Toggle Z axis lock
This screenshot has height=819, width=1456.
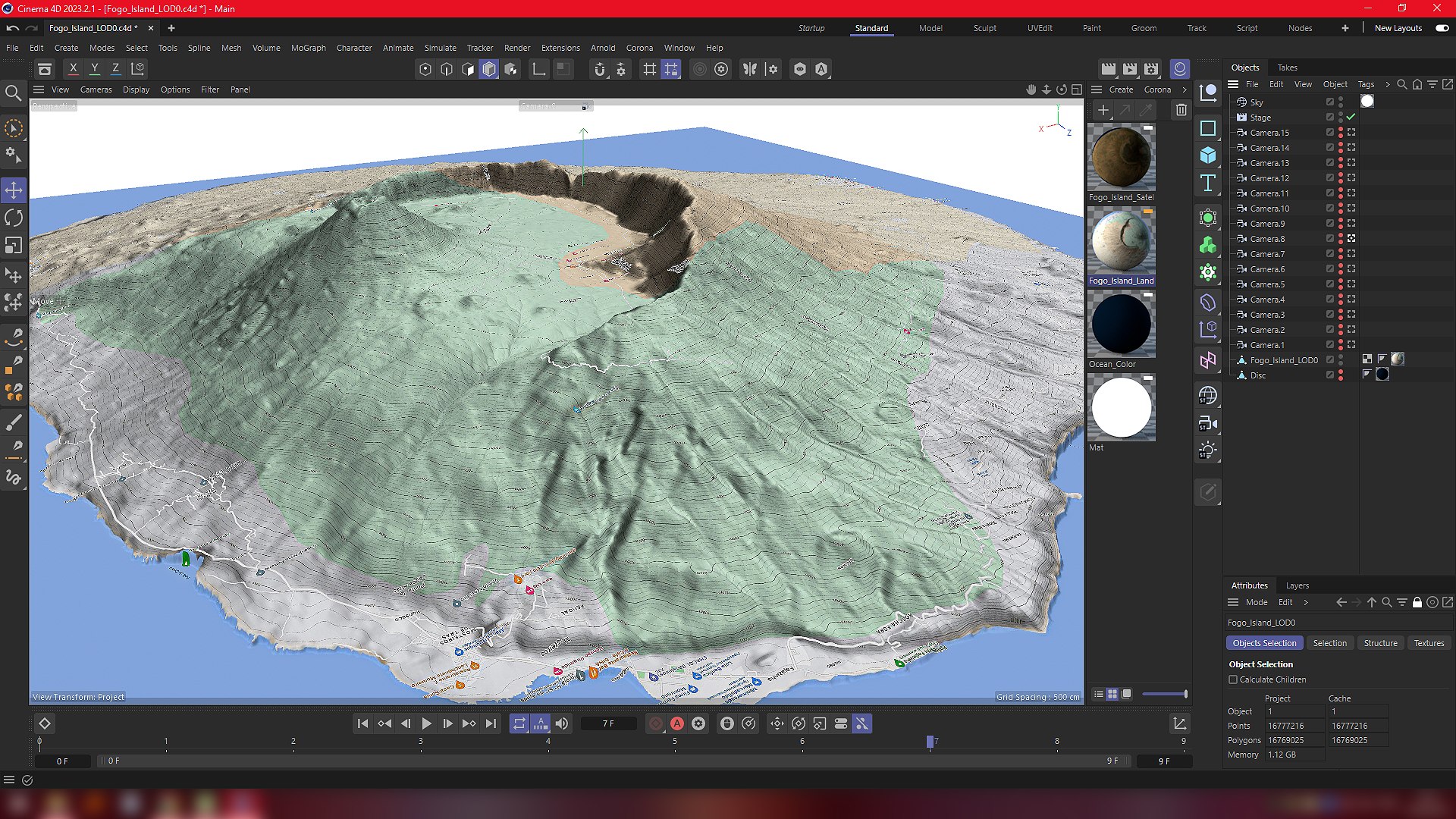pyautogui.click(x=115, y=69)
